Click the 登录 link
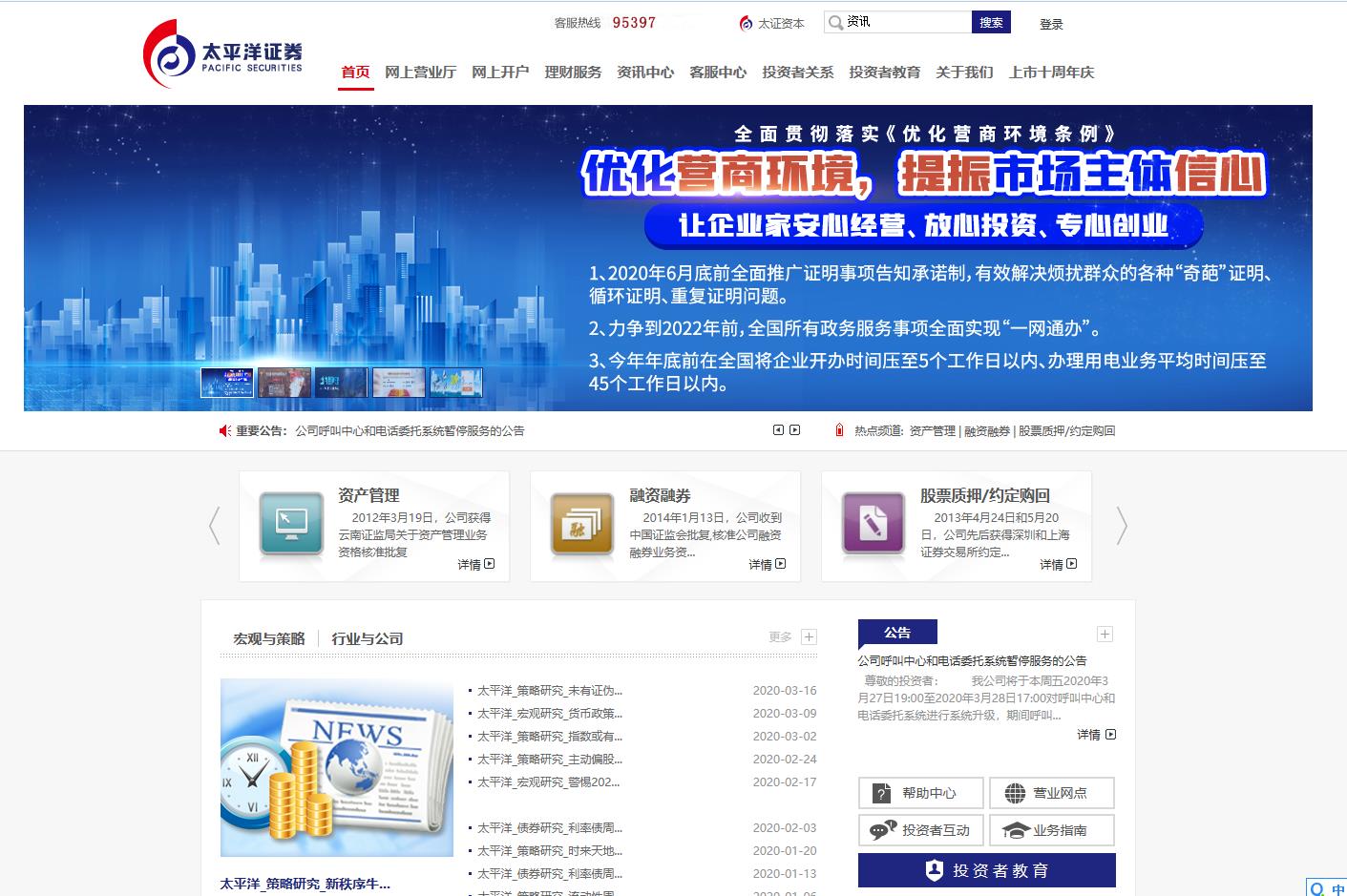 [1051, 24]
